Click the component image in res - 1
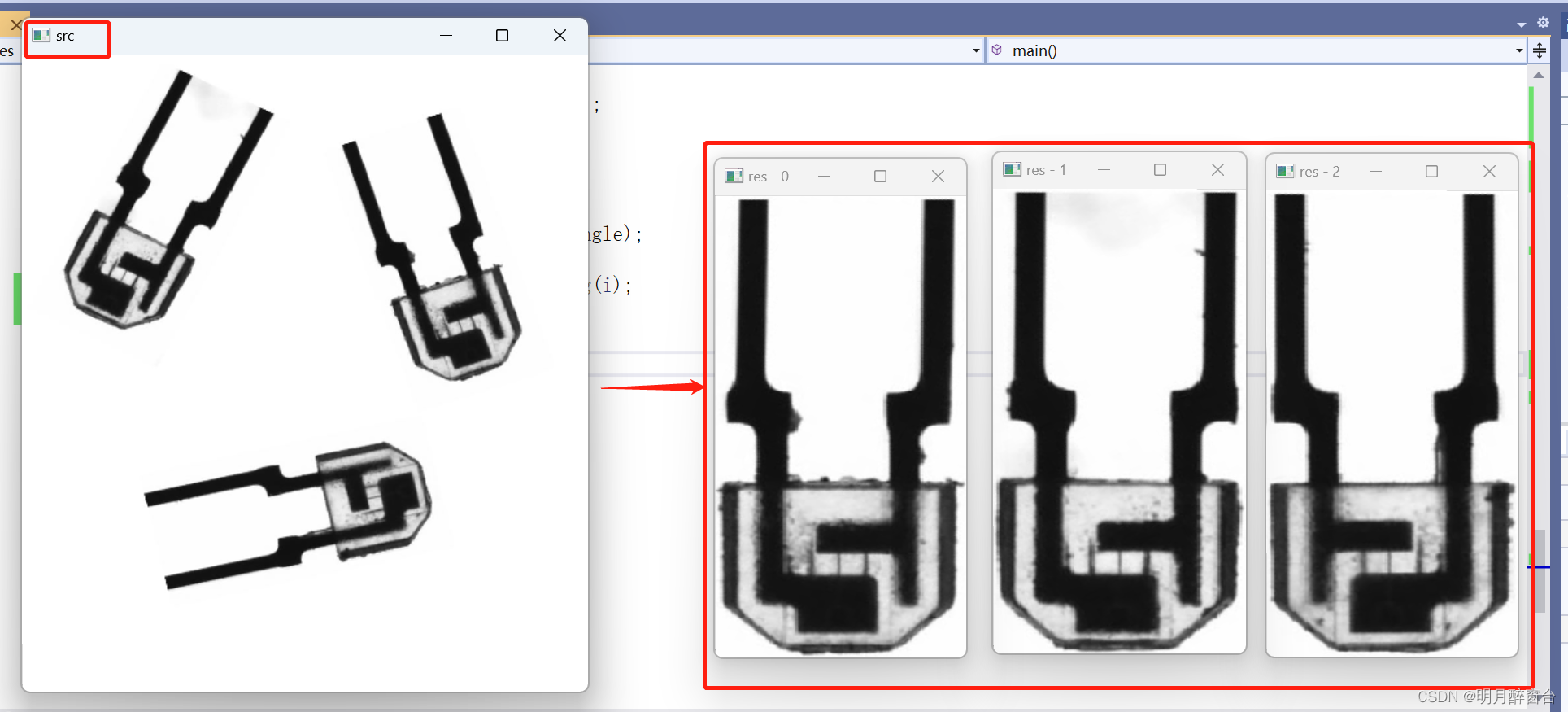The image size is (1568, 712). tap(1119, 422)
